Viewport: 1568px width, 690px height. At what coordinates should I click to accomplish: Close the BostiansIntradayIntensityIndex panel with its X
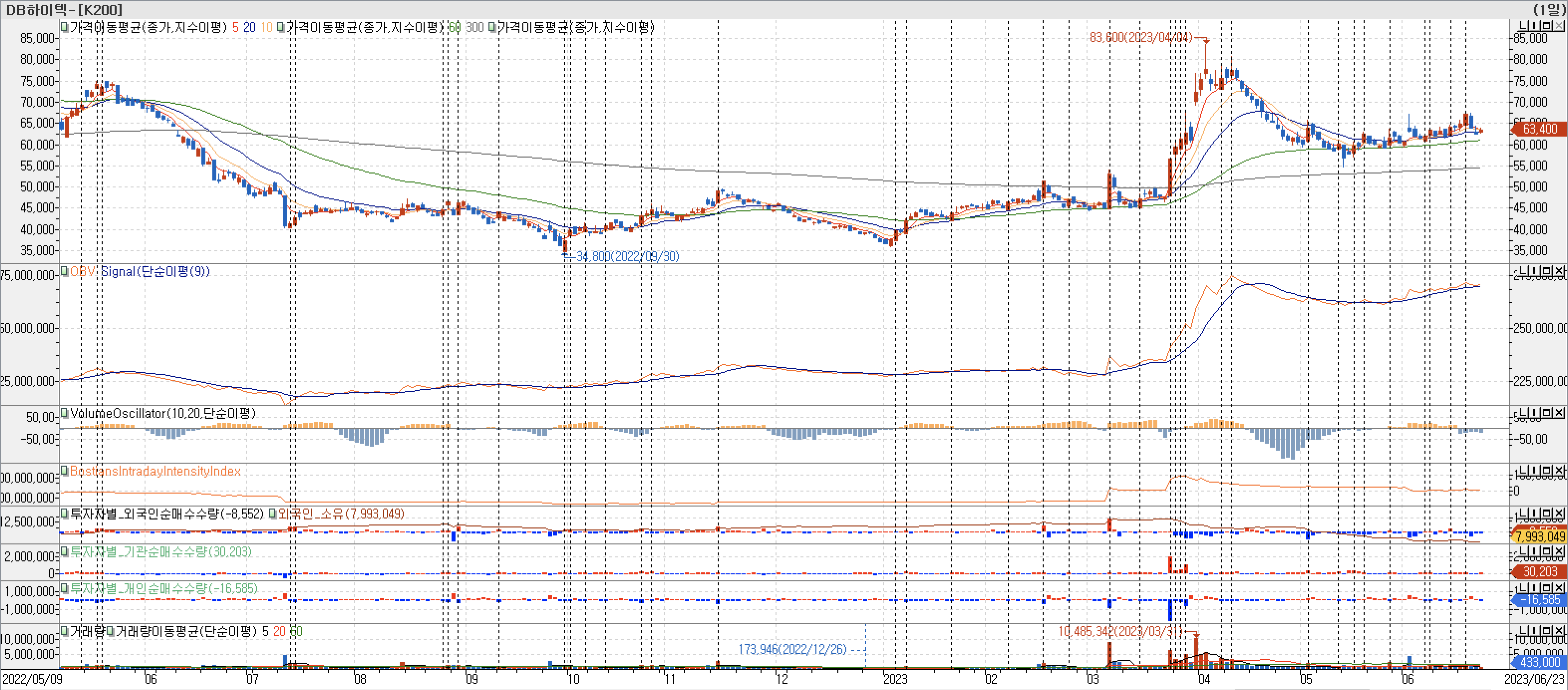pos(1560,471)
